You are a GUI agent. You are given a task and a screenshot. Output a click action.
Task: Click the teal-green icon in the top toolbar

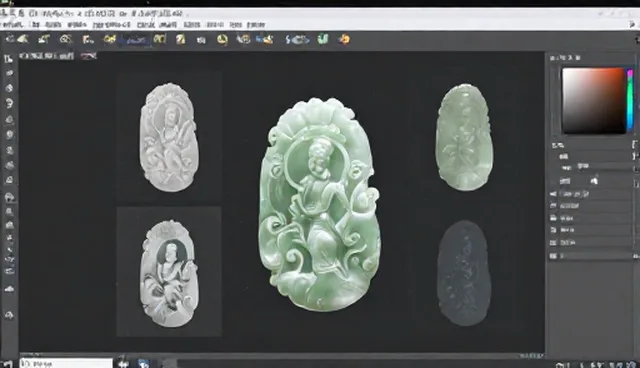(323, 39)
